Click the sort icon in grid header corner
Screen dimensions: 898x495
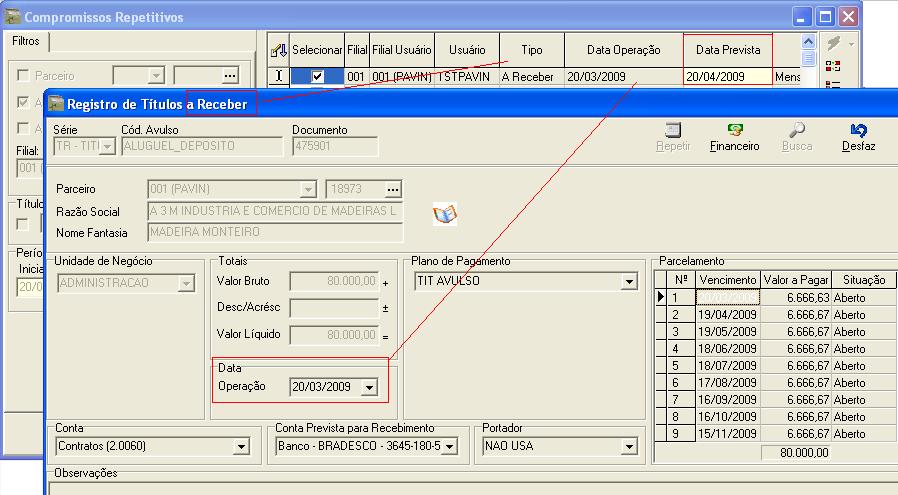click(x=279, y=50)
